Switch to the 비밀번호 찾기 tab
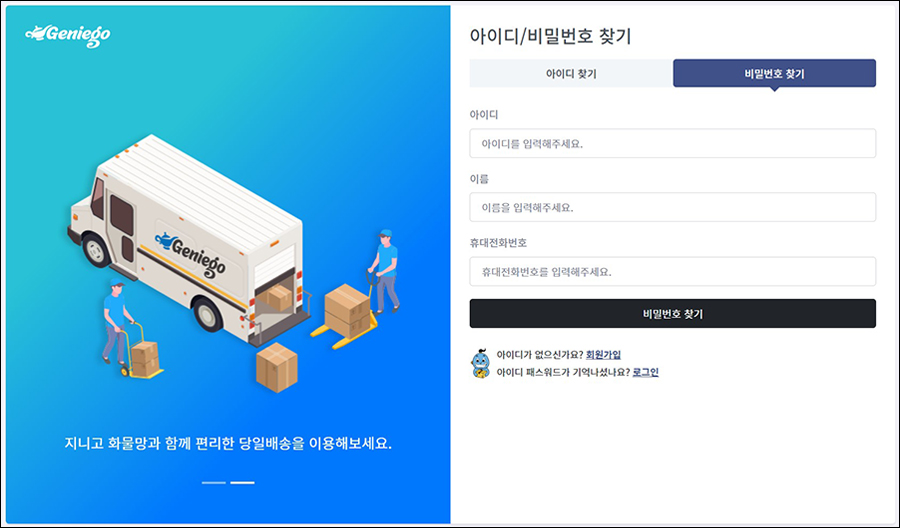This screenshot has width=900, height=528. 774,73
